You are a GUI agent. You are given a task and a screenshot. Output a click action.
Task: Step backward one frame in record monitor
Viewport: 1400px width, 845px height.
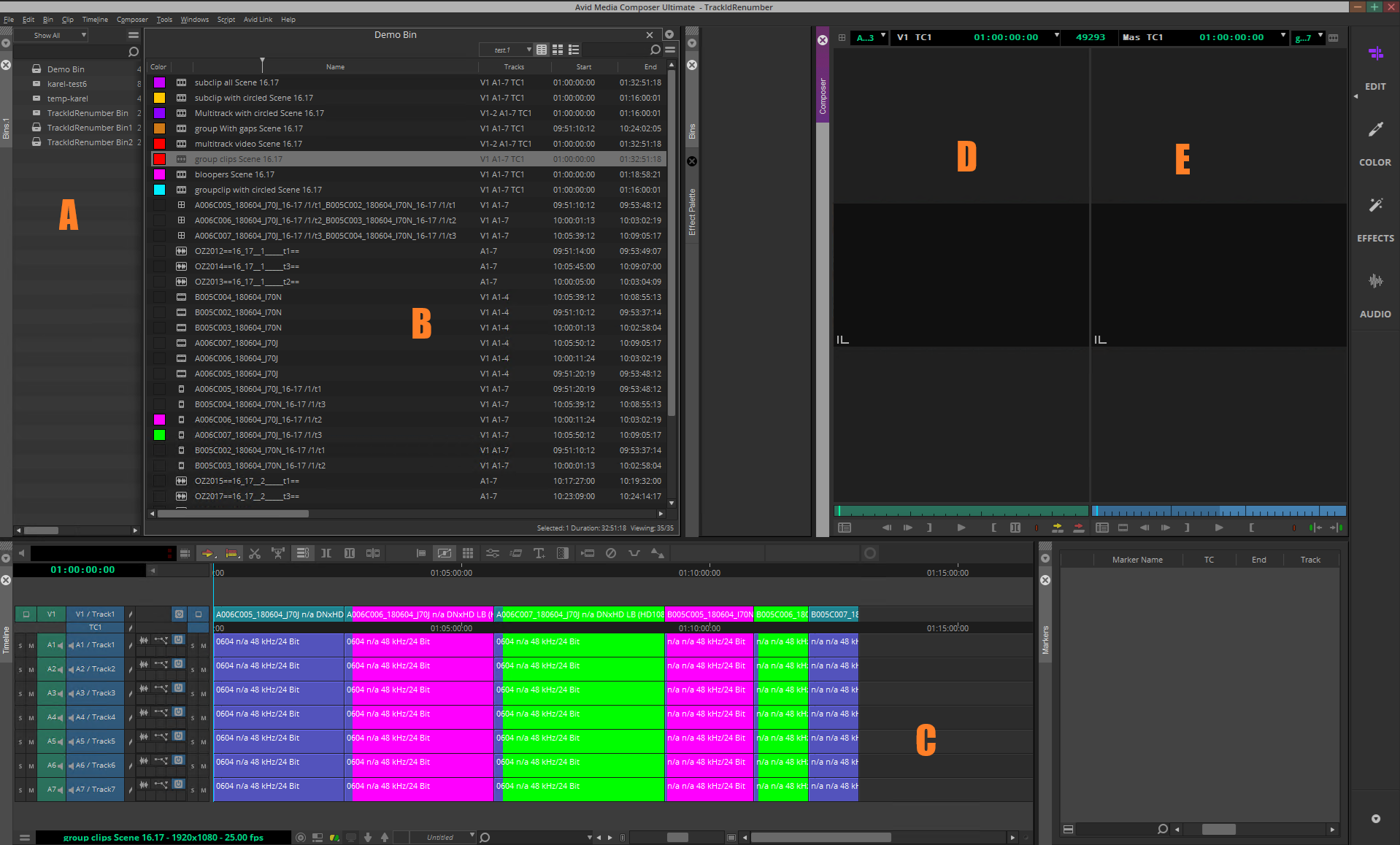coord(1145,528)
